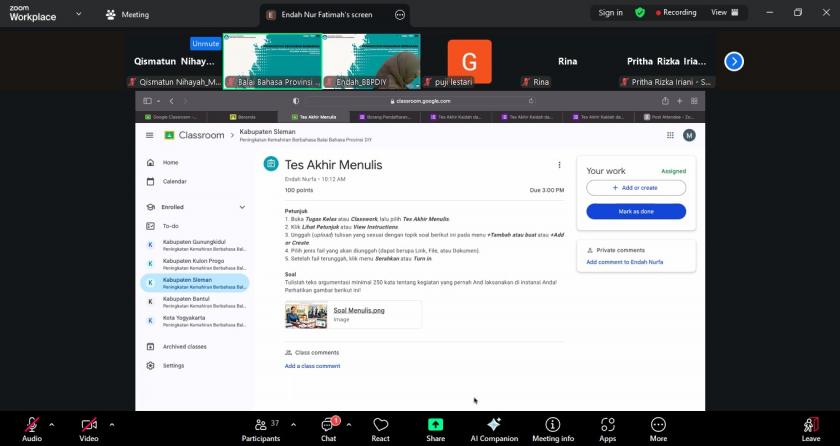Open the Participants list
Image resolution: width=840 pixels, height=446 pixels.
[x=260, y=428]
